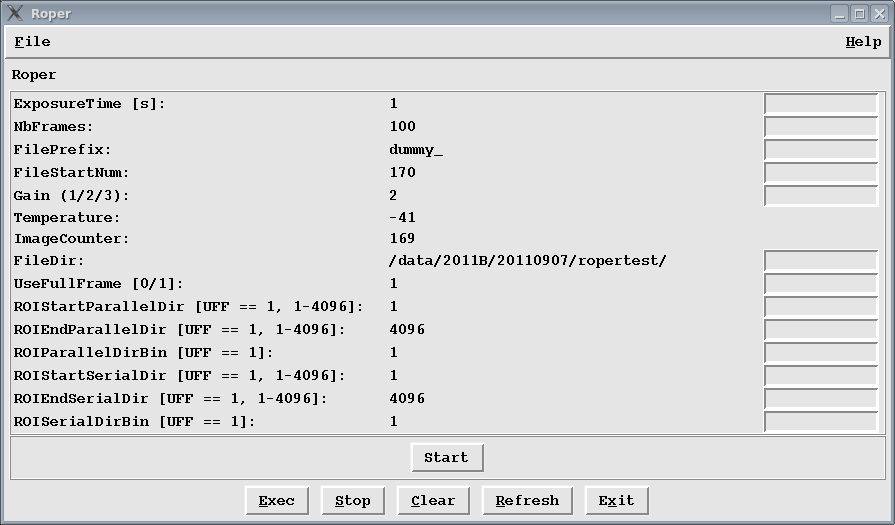This screenshot has height=525, width=895.
Task: Click the X window menu icon
Action: coord(15,13)
